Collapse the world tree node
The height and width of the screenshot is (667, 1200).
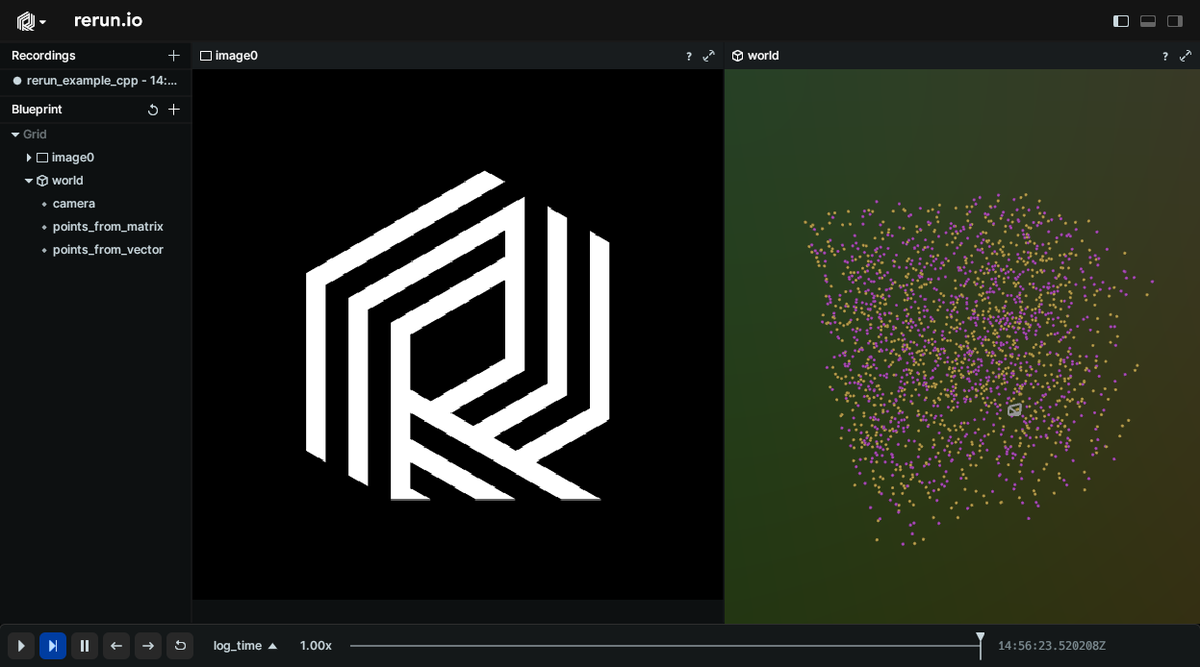tap(29, 181)
